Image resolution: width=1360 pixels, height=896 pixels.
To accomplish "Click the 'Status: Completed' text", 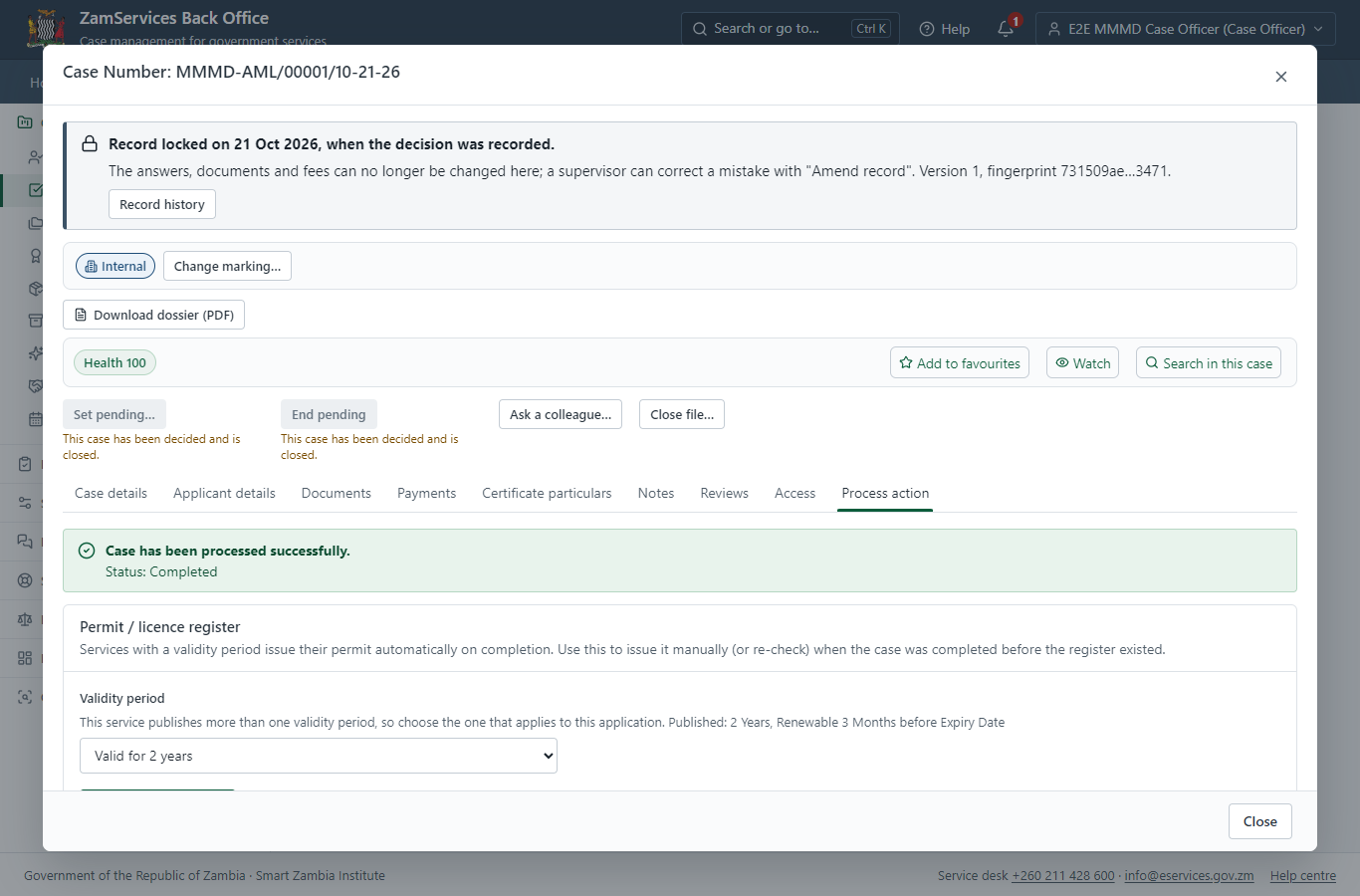I will click(161, 571).
